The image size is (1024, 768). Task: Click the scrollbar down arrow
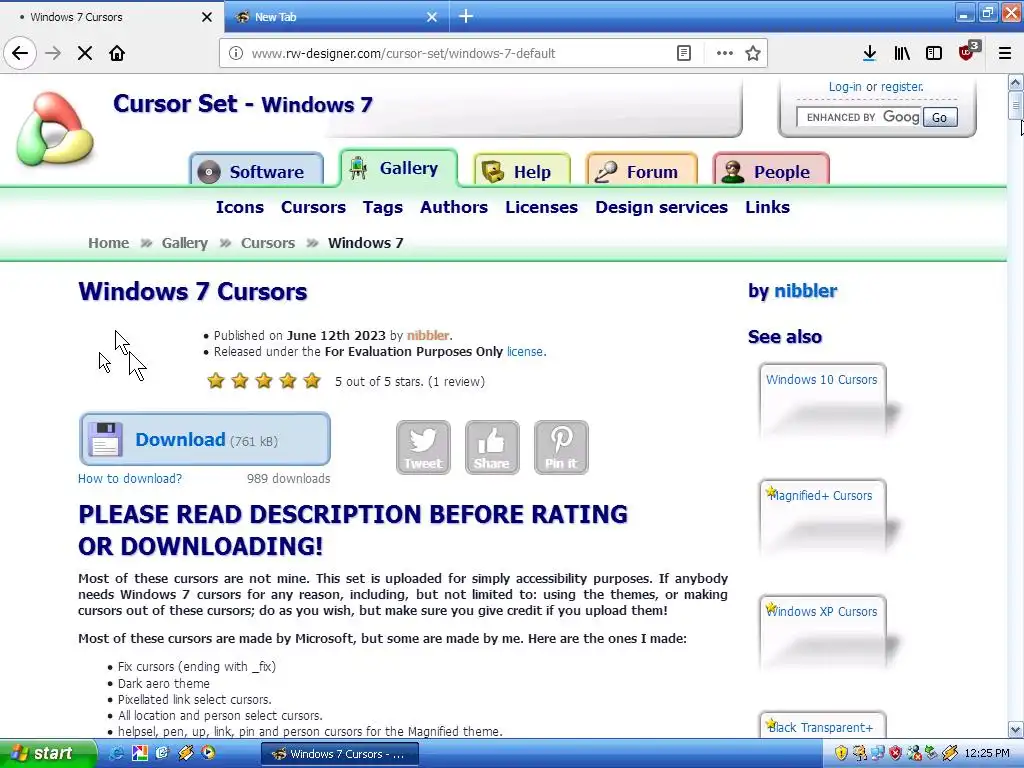coord(1015,729)
